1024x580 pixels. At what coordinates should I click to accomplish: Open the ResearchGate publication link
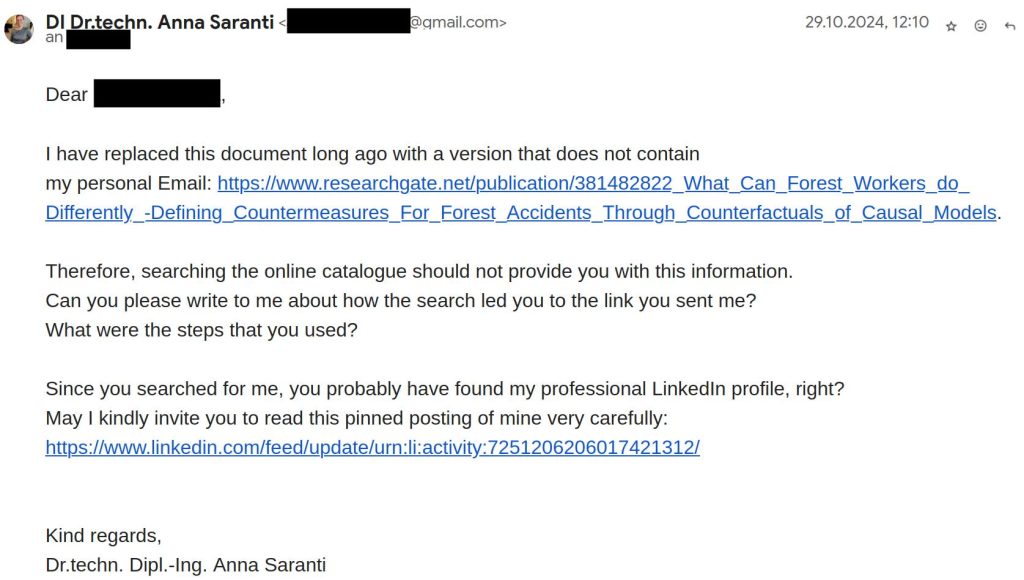click(x=593, y=183)
